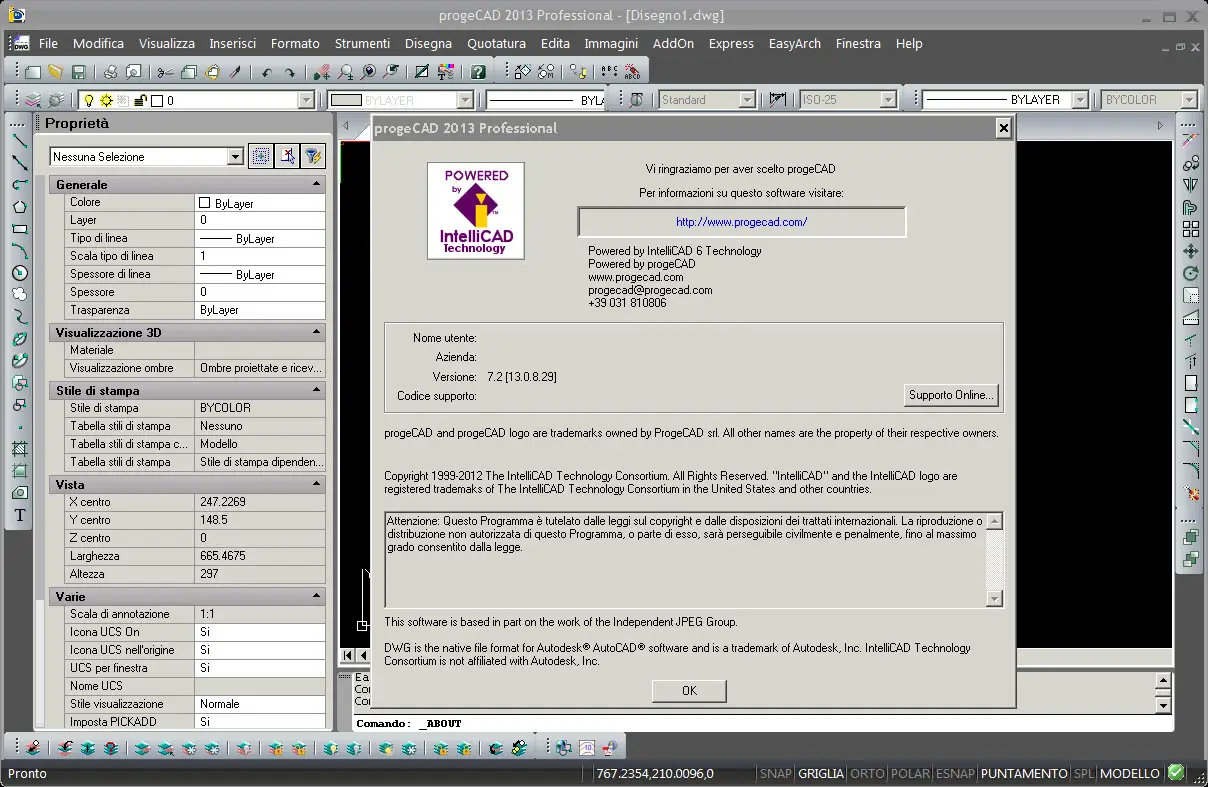Click the Open file folder icon
This screenshot has height=787, width=1208.
(x=56, y=72)
